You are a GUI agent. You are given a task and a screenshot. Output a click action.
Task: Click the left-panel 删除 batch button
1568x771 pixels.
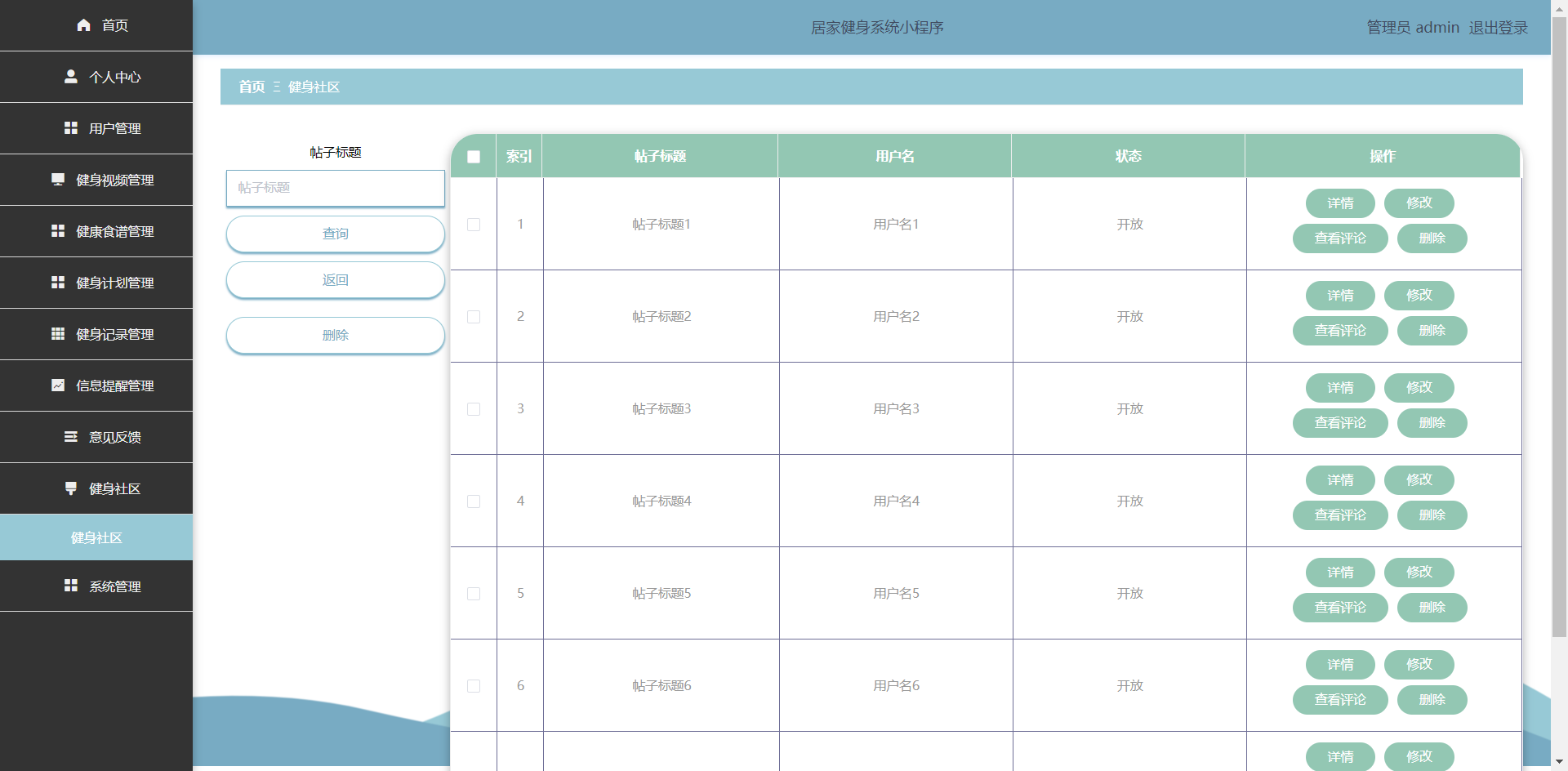(x=336, y=335)
